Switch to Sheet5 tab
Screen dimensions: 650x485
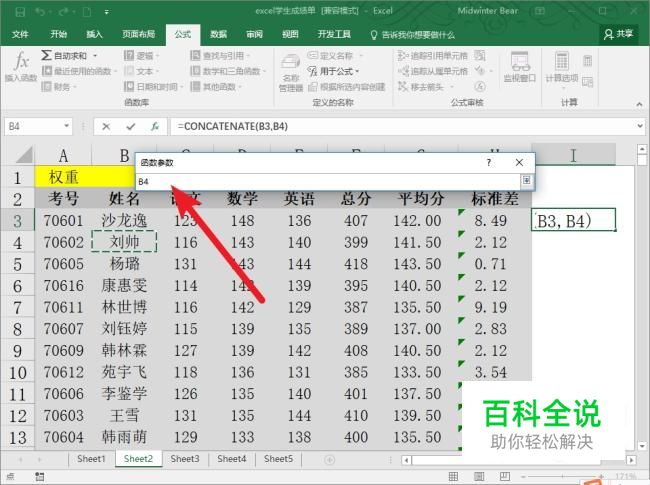coord(279,459)
